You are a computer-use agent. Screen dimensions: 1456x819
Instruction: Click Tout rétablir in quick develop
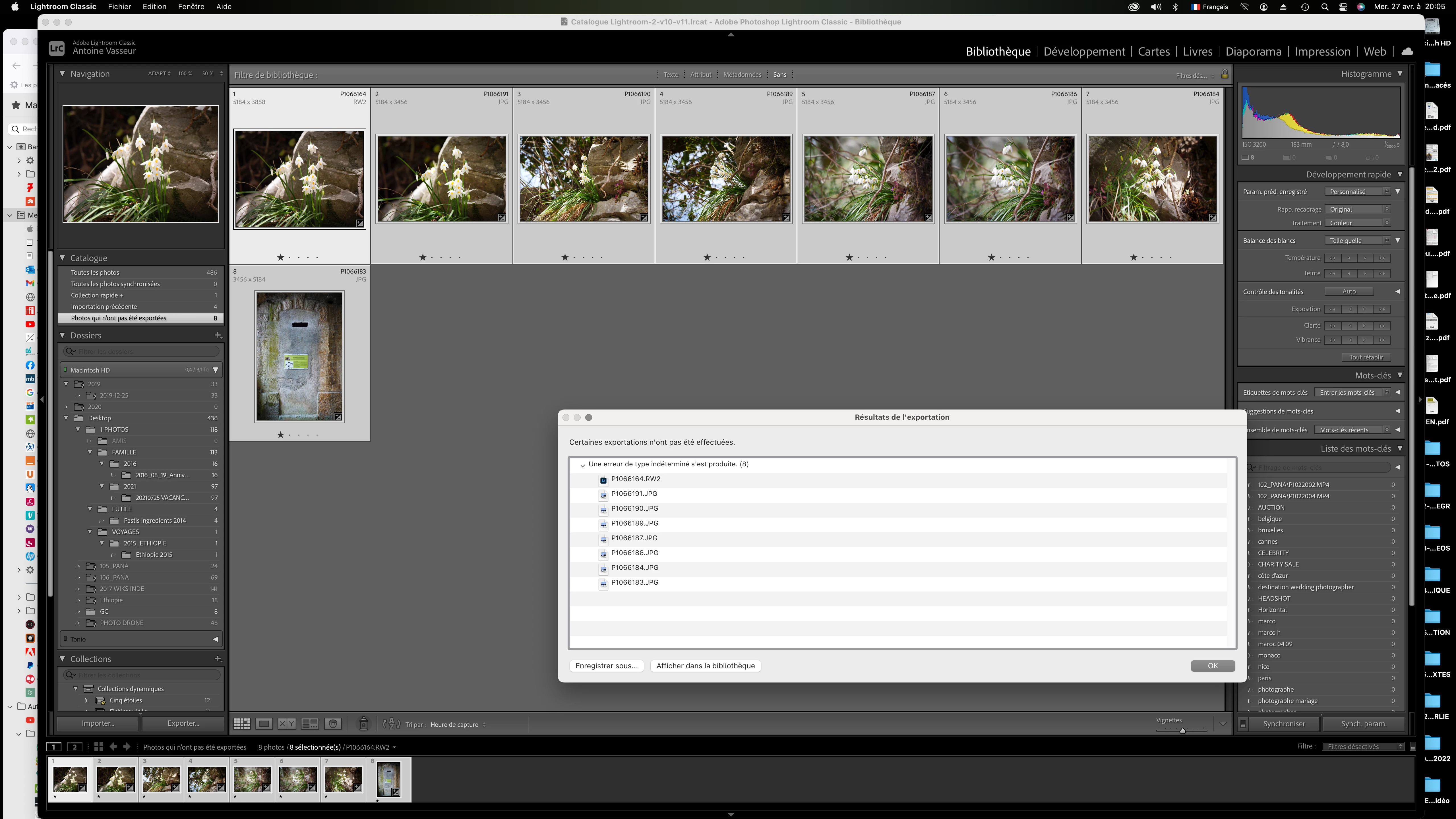click(1366, 357)
